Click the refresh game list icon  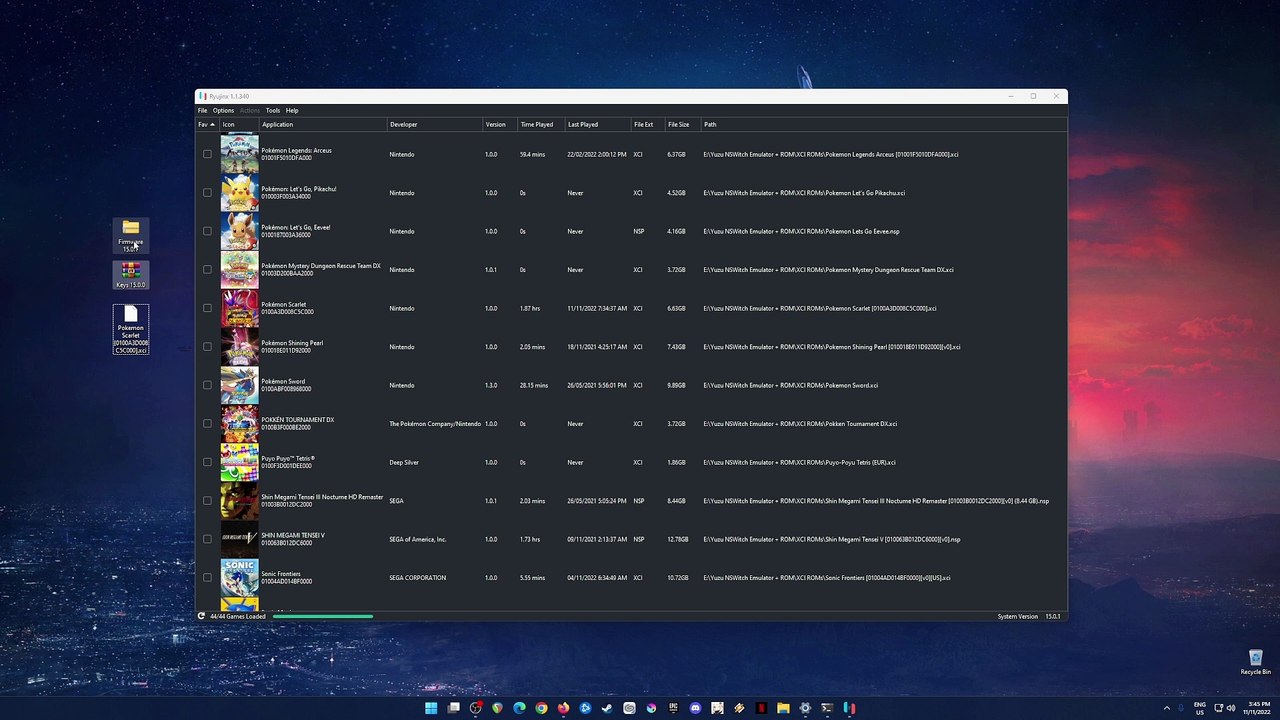(x=201, y=616)
